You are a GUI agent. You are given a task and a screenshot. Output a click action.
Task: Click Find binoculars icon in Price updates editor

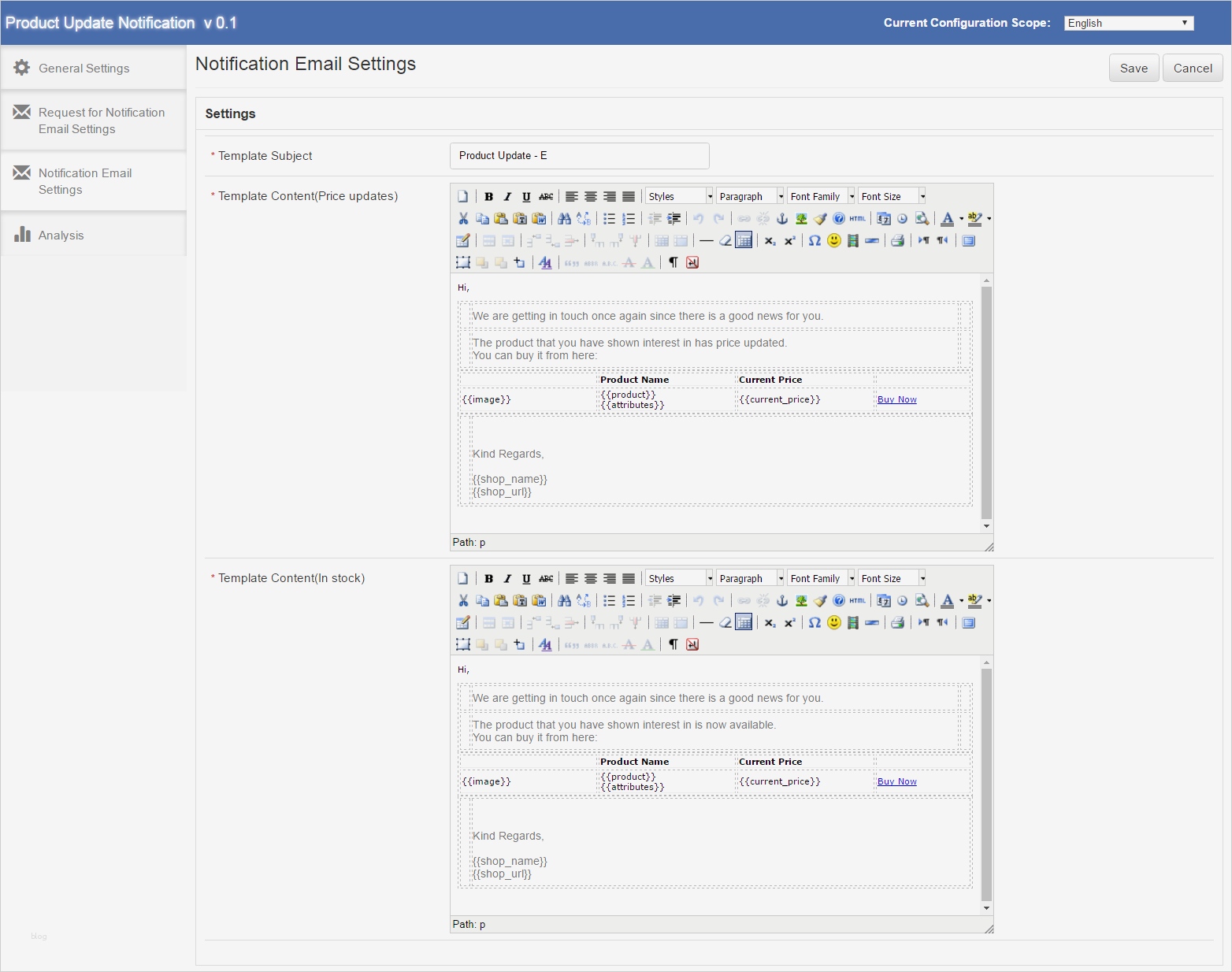[564, 219]
